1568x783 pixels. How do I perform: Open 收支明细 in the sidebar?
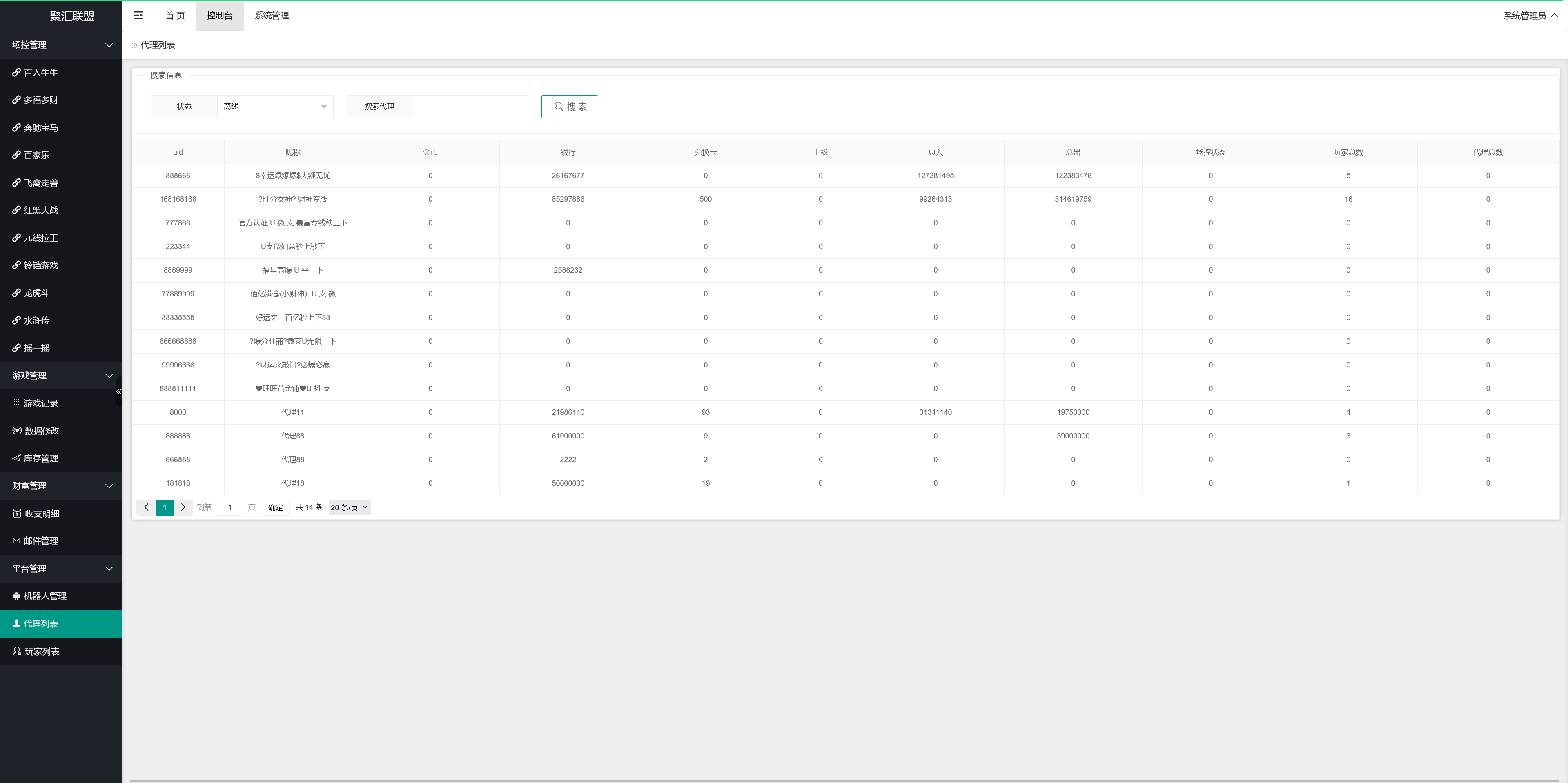pyautogui.click(x=41, y=514)
